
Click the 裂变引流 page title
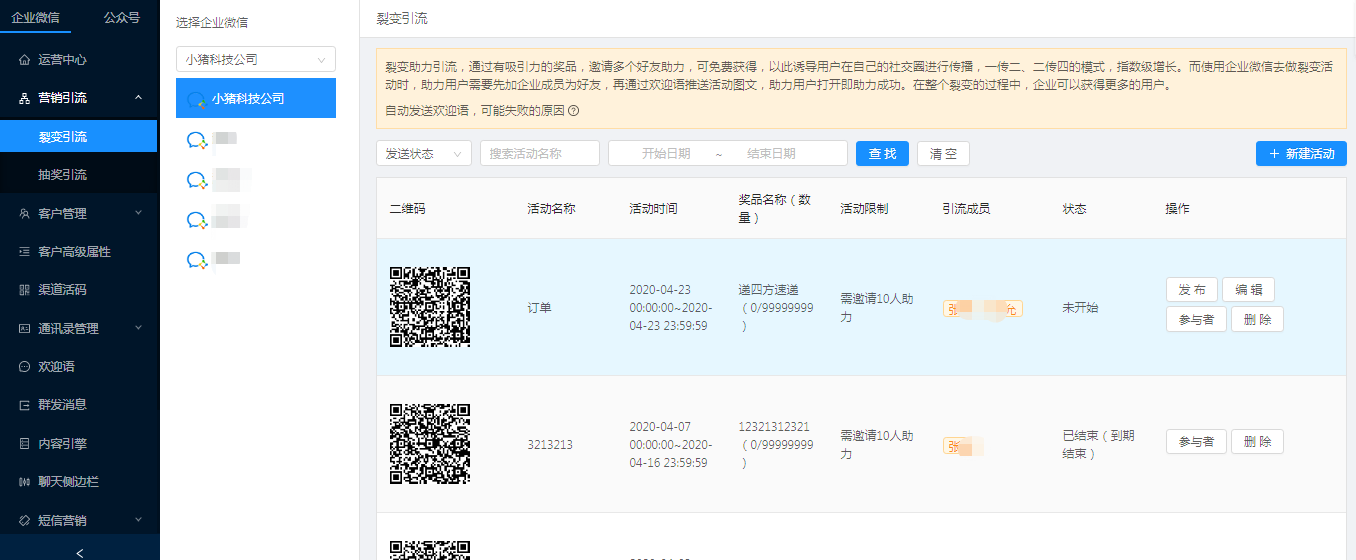click(x=402, y=18)
